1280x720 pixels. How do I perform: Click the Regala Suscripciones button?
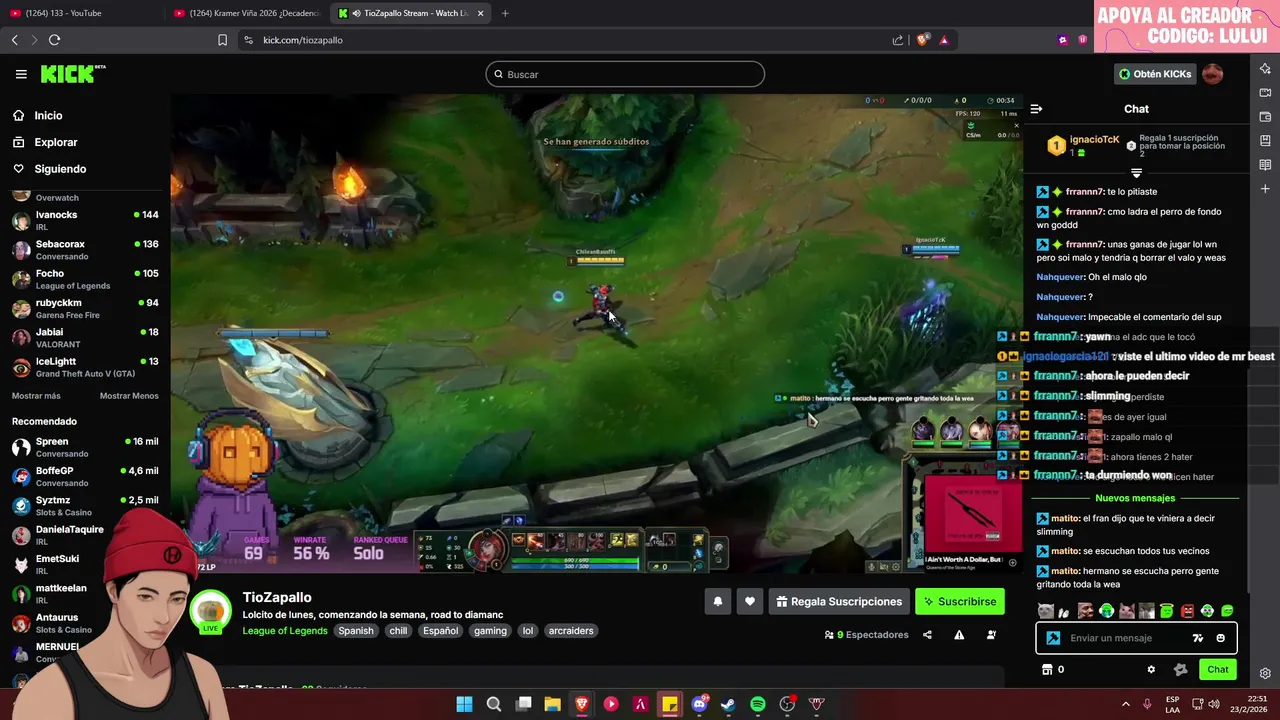coord(838,601)
